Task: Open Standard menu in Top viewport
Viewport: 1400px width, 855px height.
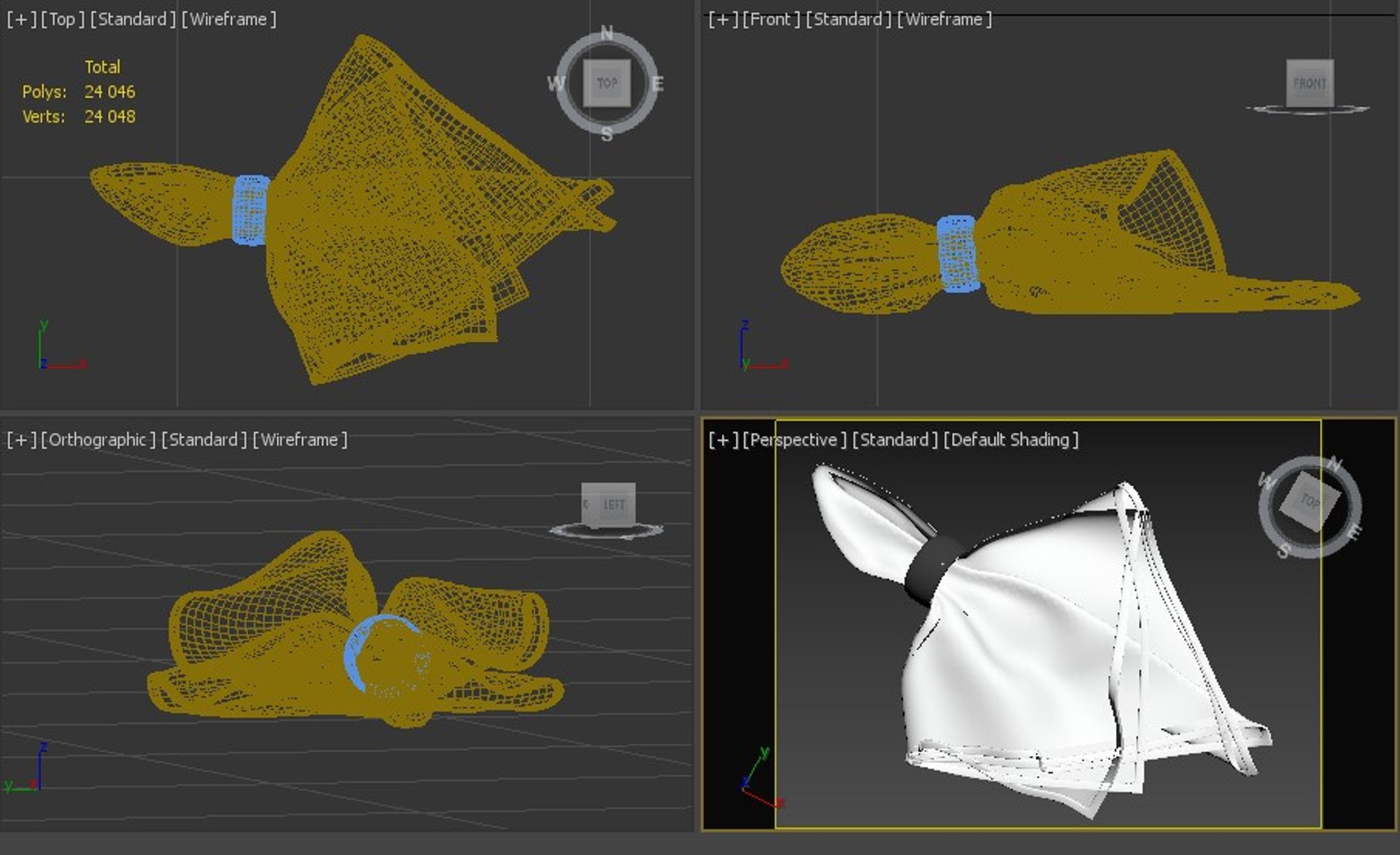Action: [x=133, y=19]
